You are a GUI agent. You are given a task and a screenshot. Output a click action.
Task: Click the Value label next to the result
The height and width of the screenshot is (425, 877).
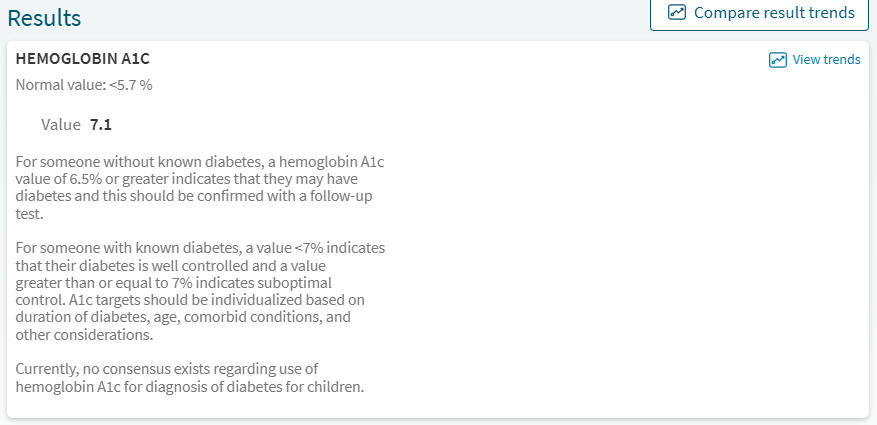[x=60, y=125]
